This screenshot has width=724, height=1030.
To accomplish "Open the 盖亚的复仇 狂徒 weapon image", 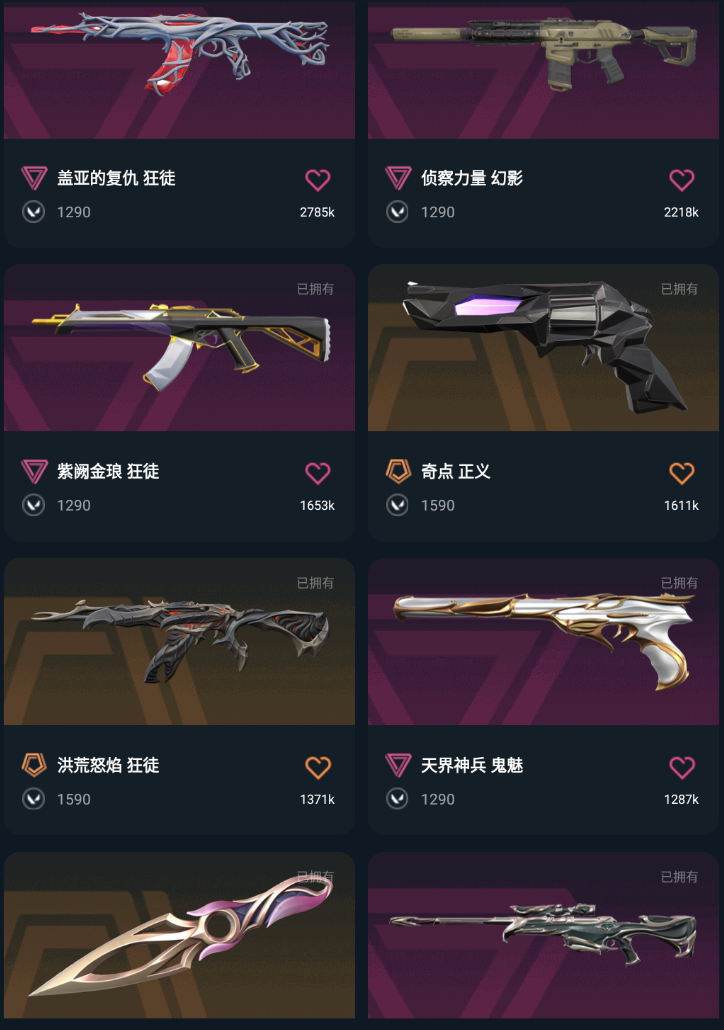I will pyautogui.click(x=179, y=69).
